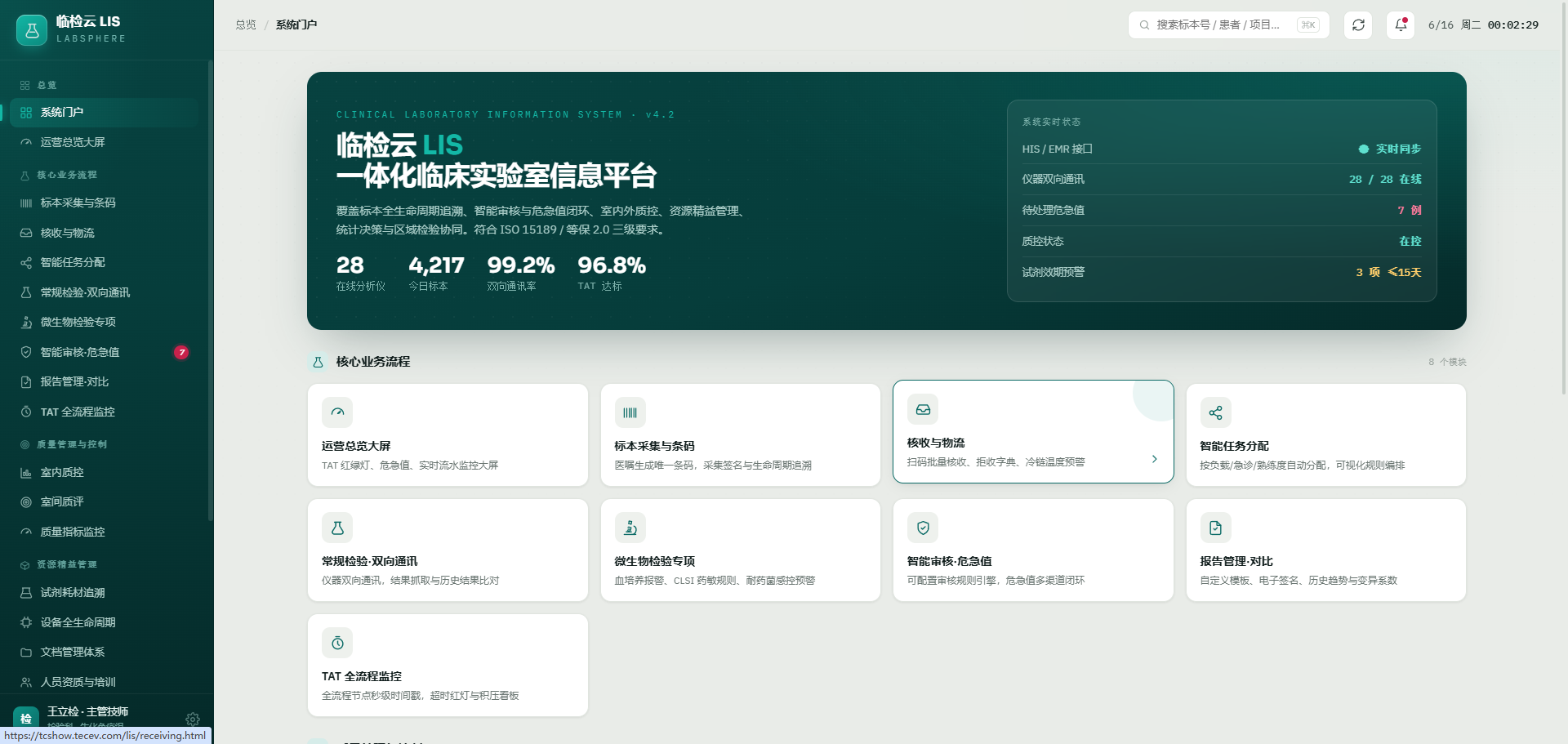Go to 标本采集与条码 in sidebar
This screenshot has height=744, width=1568.
pos(105,203)
